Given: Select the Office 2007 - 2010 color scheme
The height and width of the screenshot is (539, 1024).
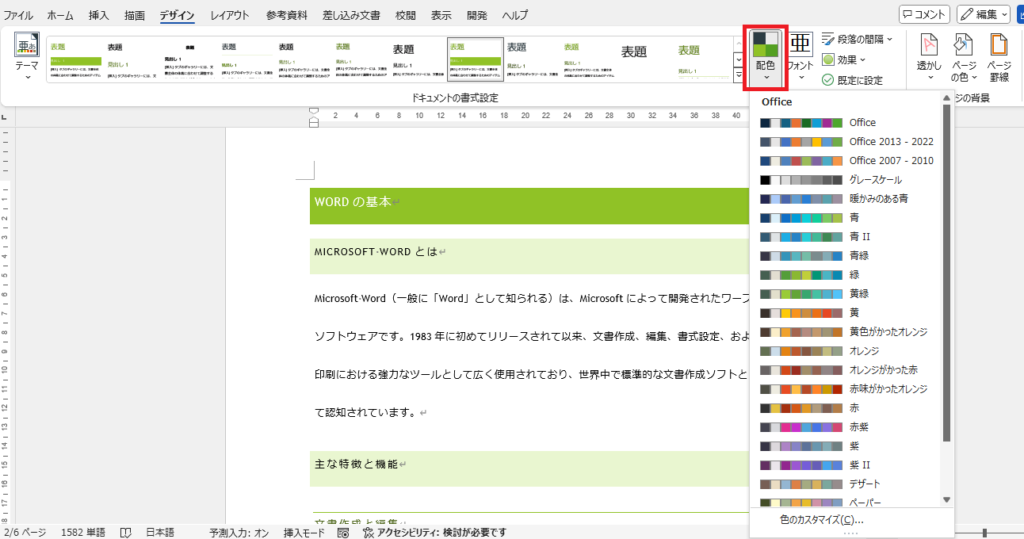Looking at the screenshot, I should [848, 160].
